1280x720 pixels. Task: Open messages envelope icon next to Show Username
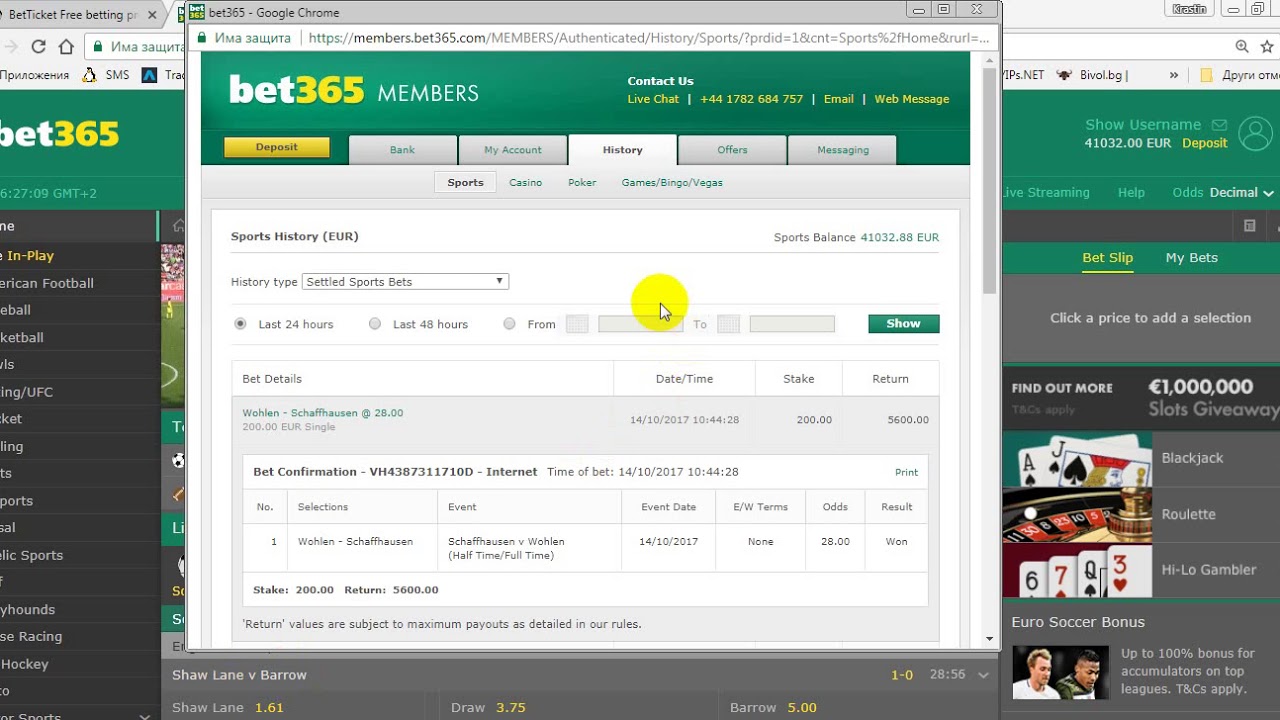pyautogui.click(x=1219, y=125)
